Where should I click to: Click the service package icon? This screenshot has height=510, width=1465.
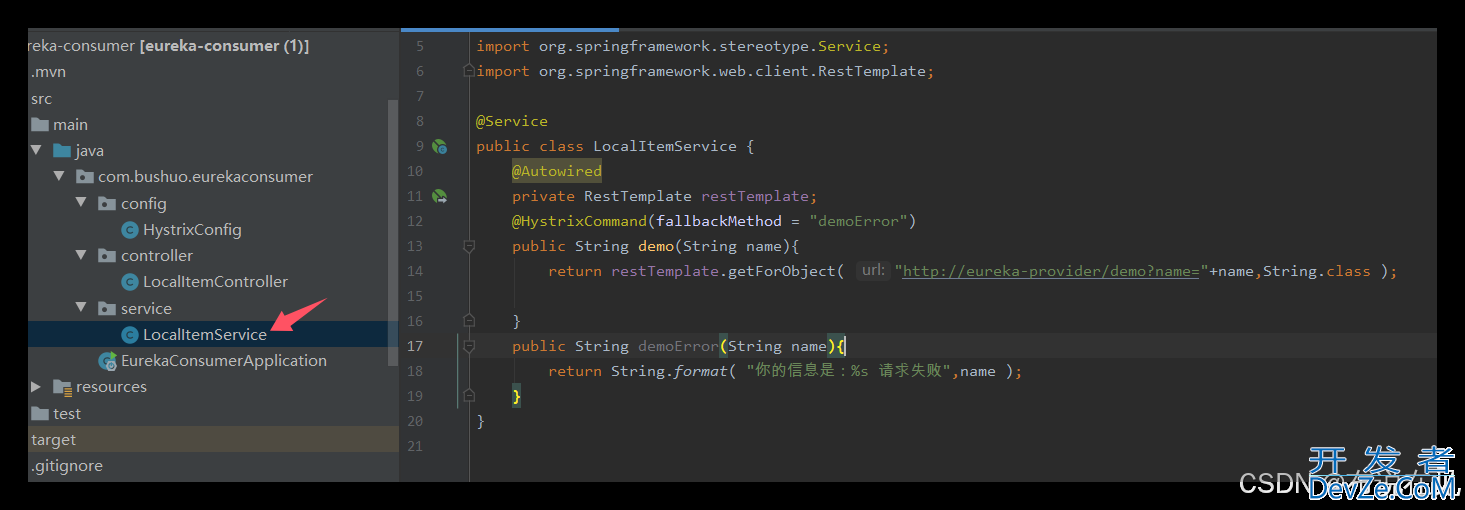pos(106,308)
